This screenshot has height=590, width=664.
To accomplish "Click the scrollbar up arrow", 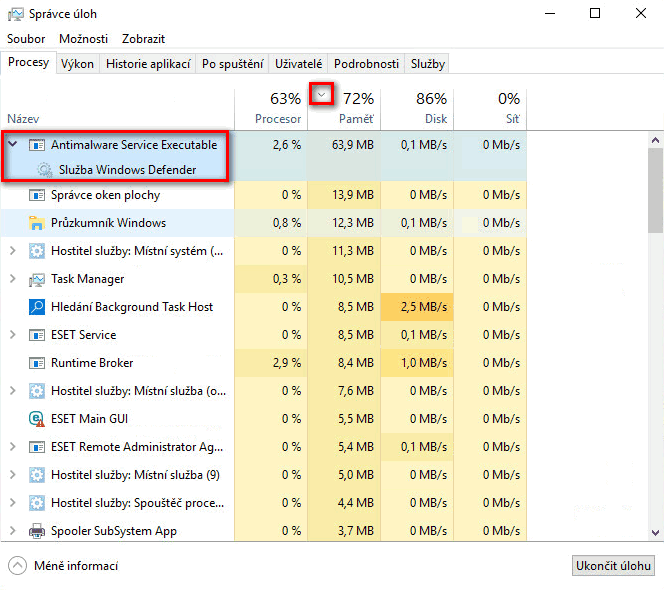I will click(656, 140).
